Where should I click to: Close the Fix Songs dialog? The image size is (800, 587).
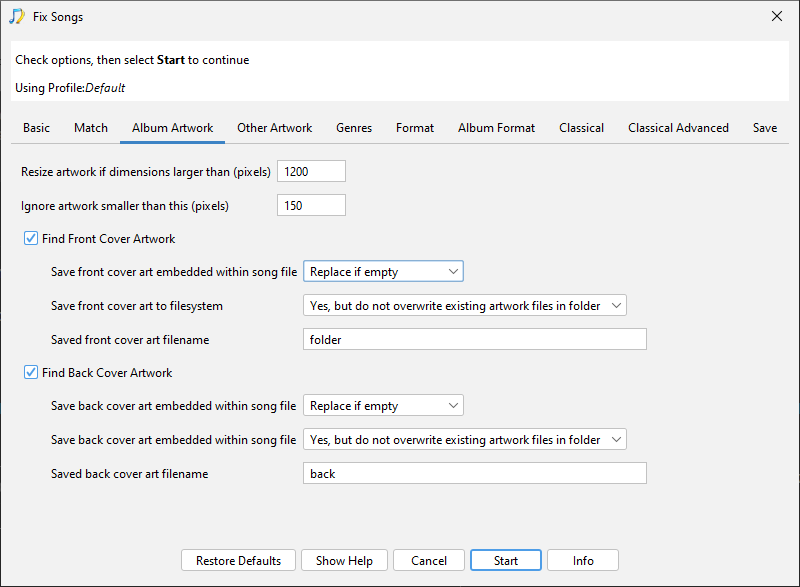777,16
